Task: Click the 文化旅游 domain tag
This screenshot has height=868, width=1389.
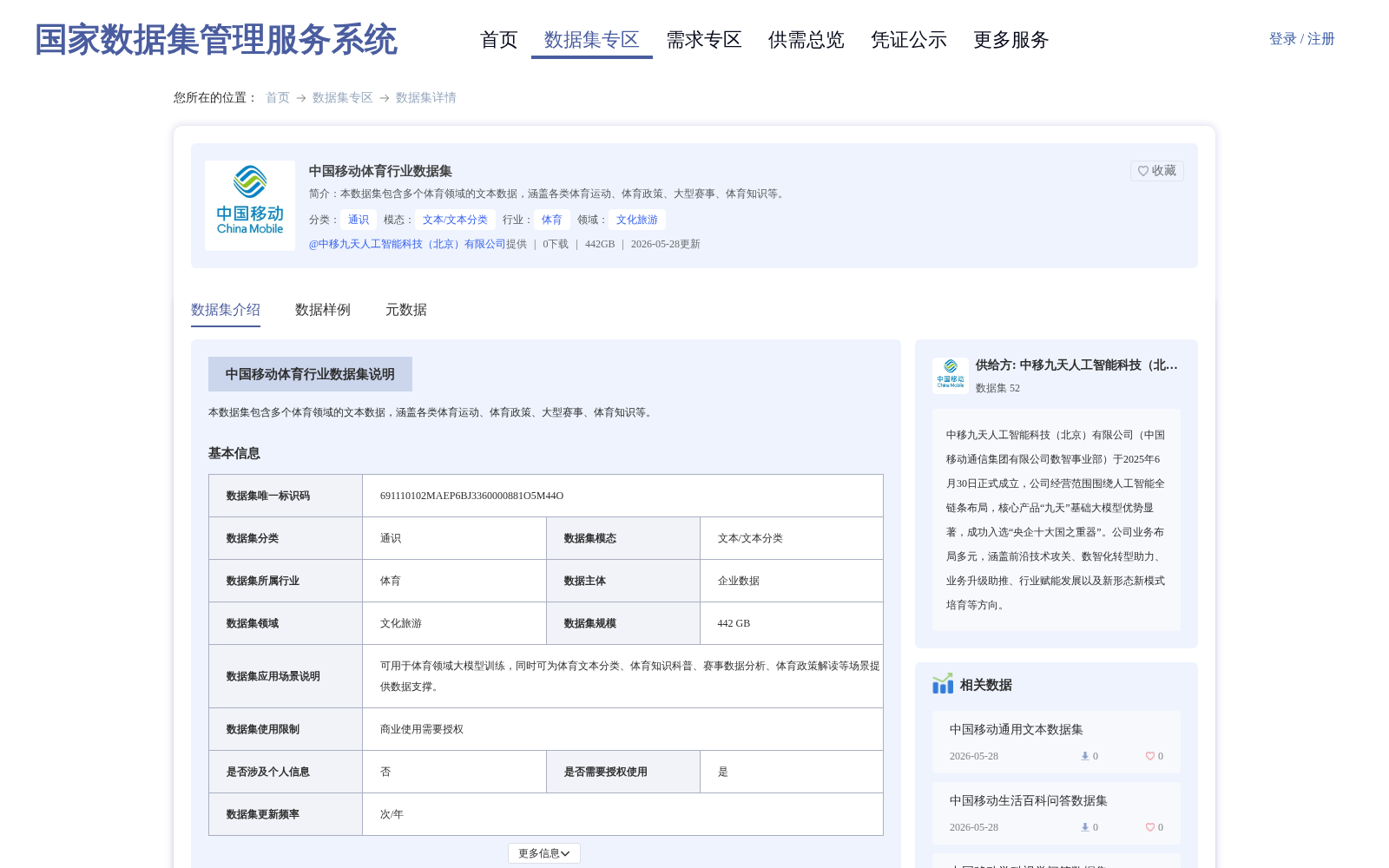Action: [637, 220]
